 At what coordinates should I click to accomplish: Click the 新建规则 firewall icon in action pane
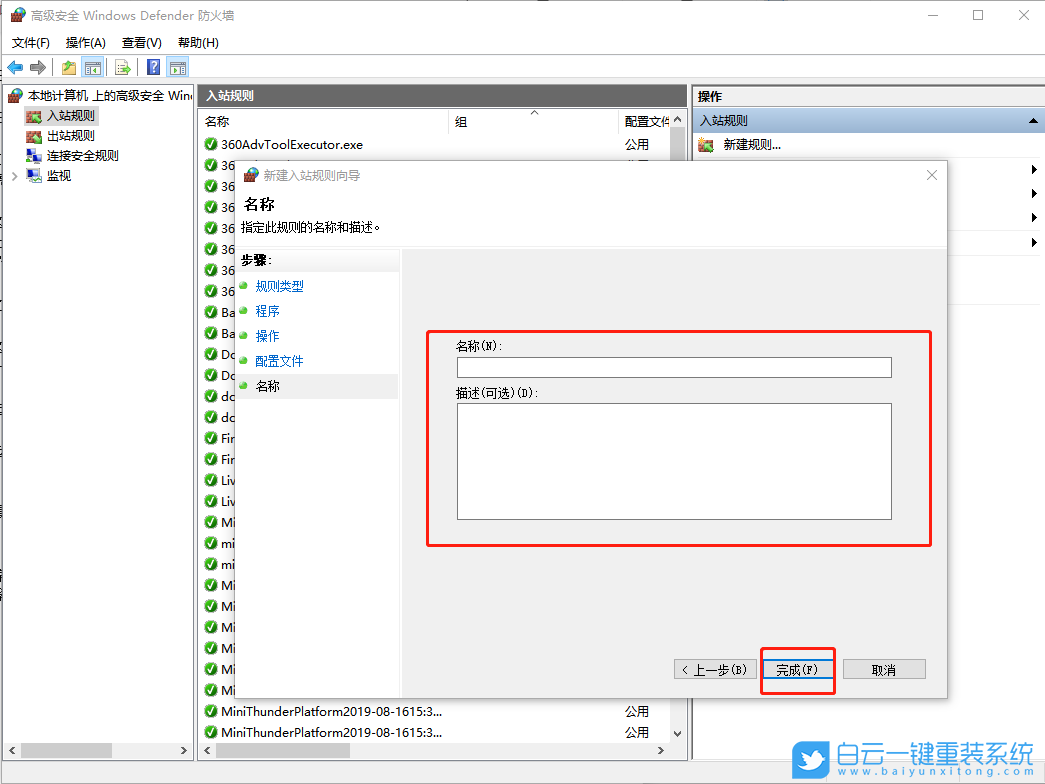click(x=705, y=144)
